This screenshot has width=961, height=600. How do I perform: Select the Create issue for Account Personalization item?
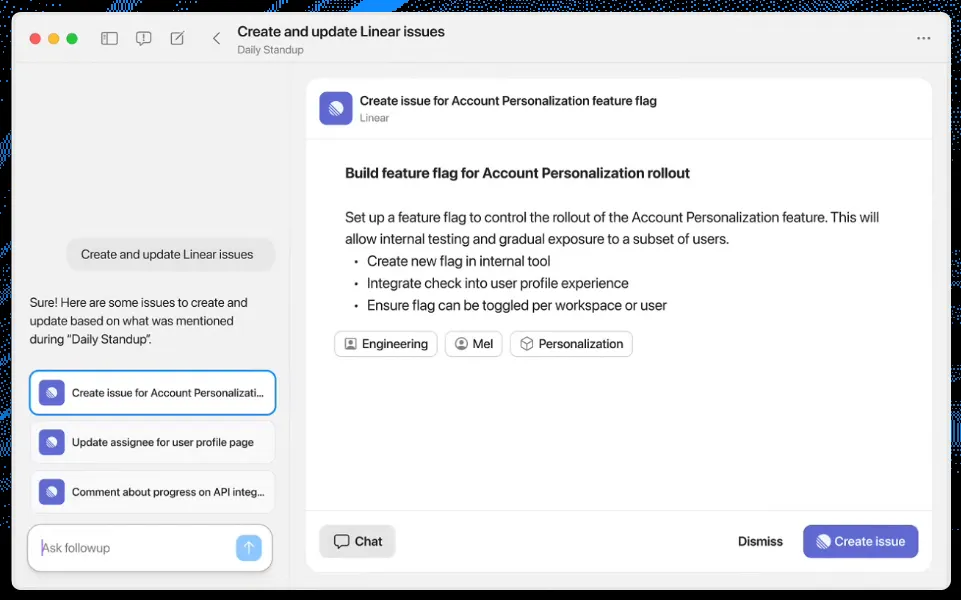153,393
